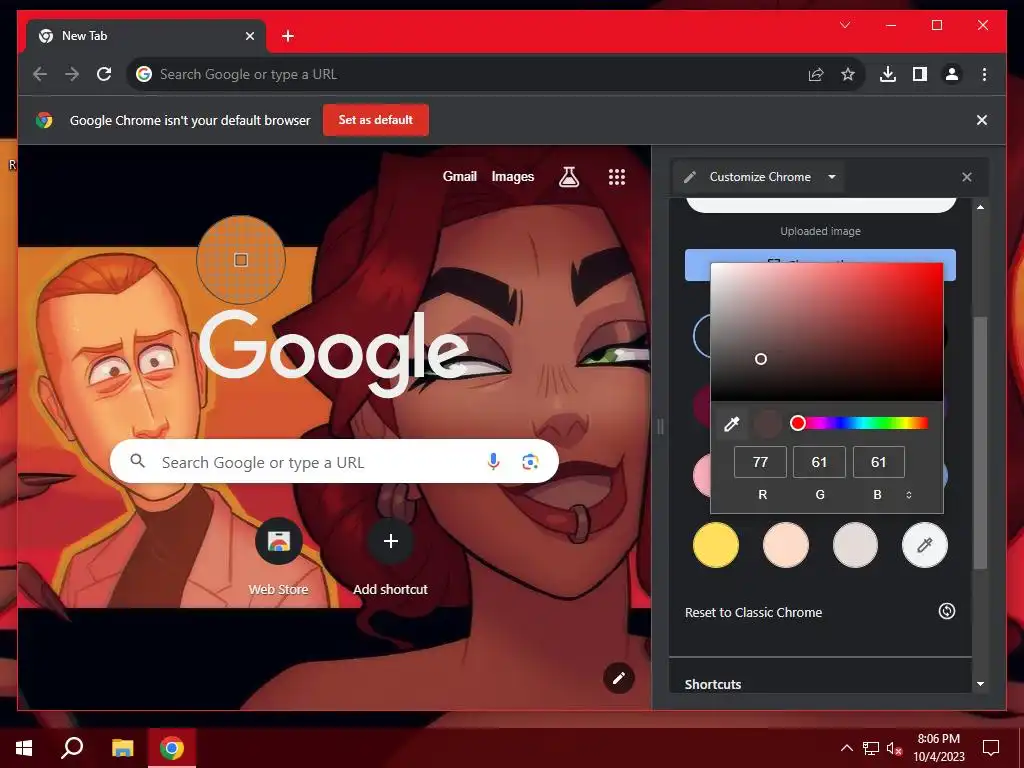Viewport: 1024px width, 768px height.
Task: Open the Gmail link
Action: point(460,176)
